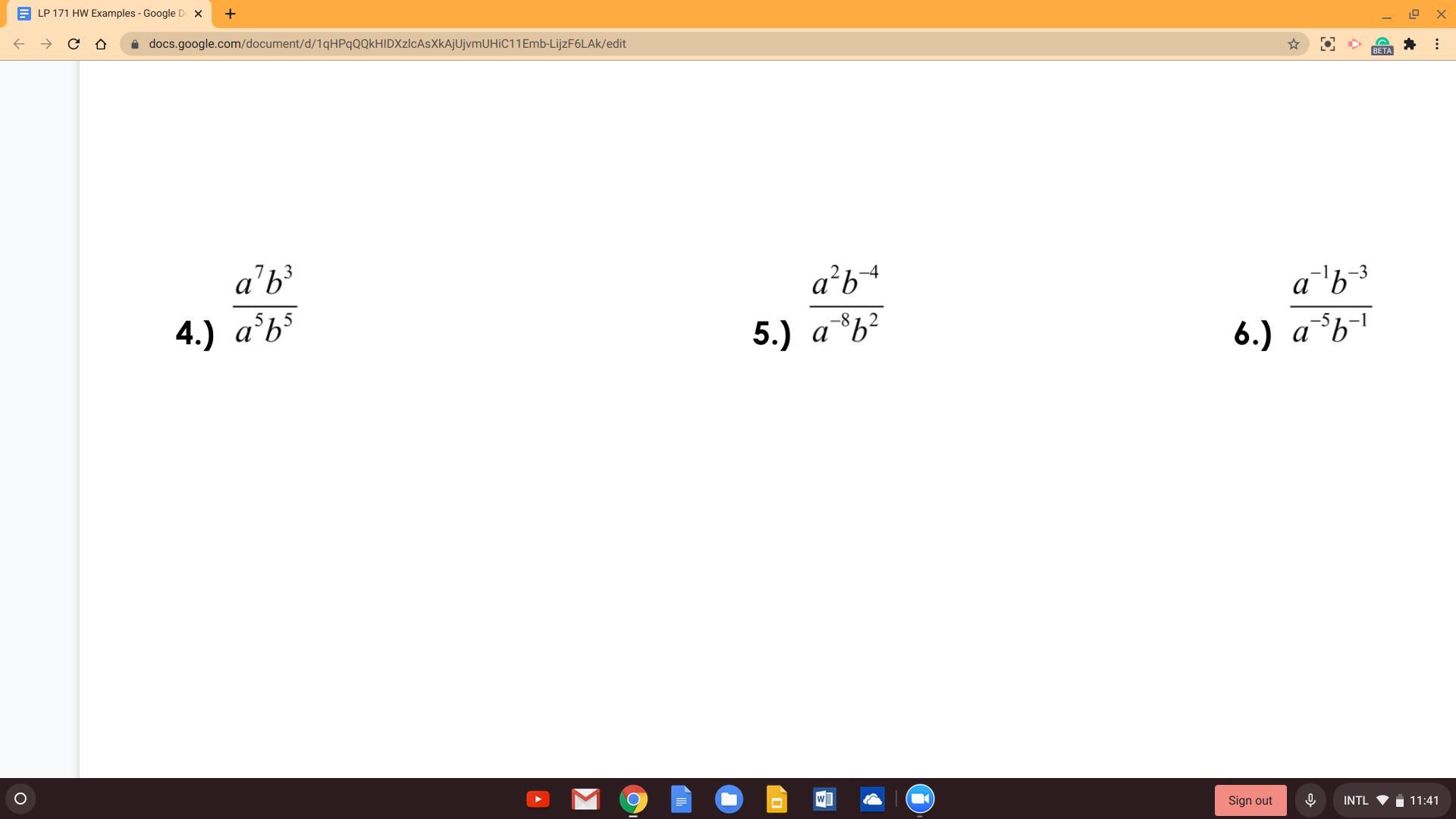Open the ChromeOS launcher circle
1456x819 pixels.
(20, 799)
